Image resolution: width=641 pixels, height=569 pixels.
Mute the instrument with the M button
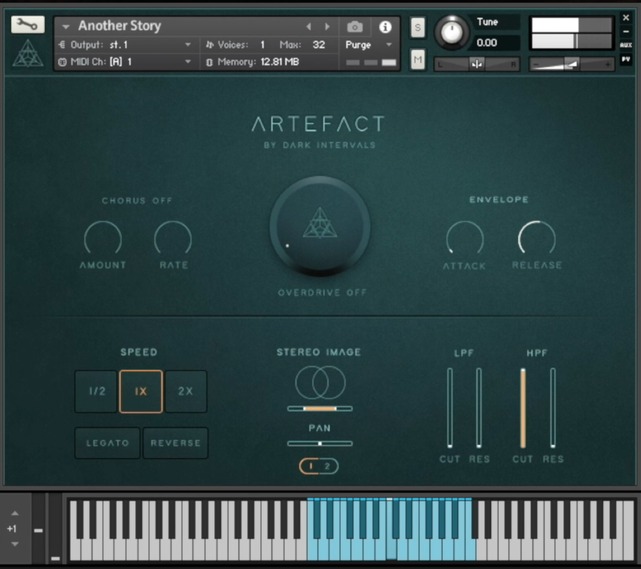(417, 60)
